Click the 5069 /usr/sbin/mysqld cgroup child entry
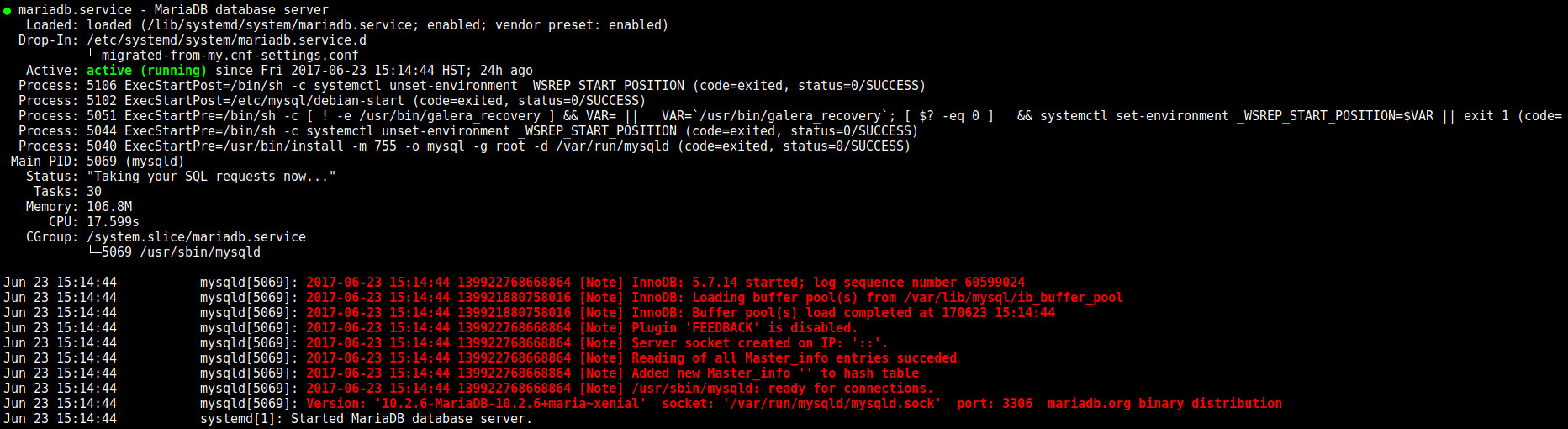Screen dimensions: 1568x429 tap(181, 252)
